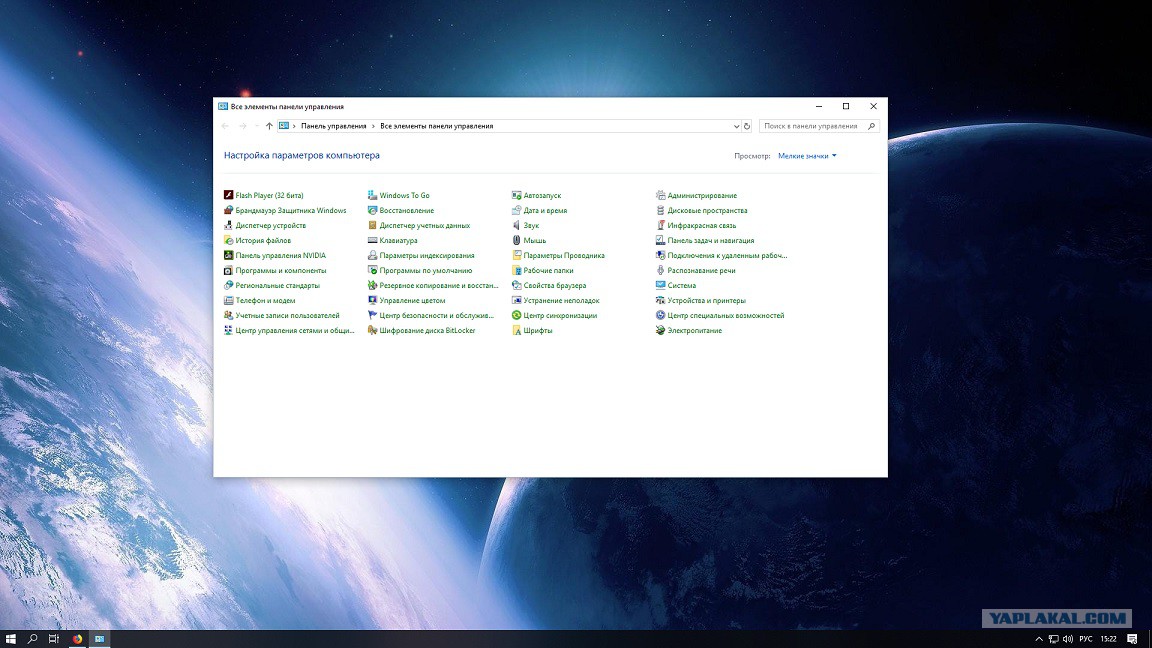The width and height of the screenshot is (1152, 648).
Task: Click Дисковые пространства link
Action: point(708,210)
